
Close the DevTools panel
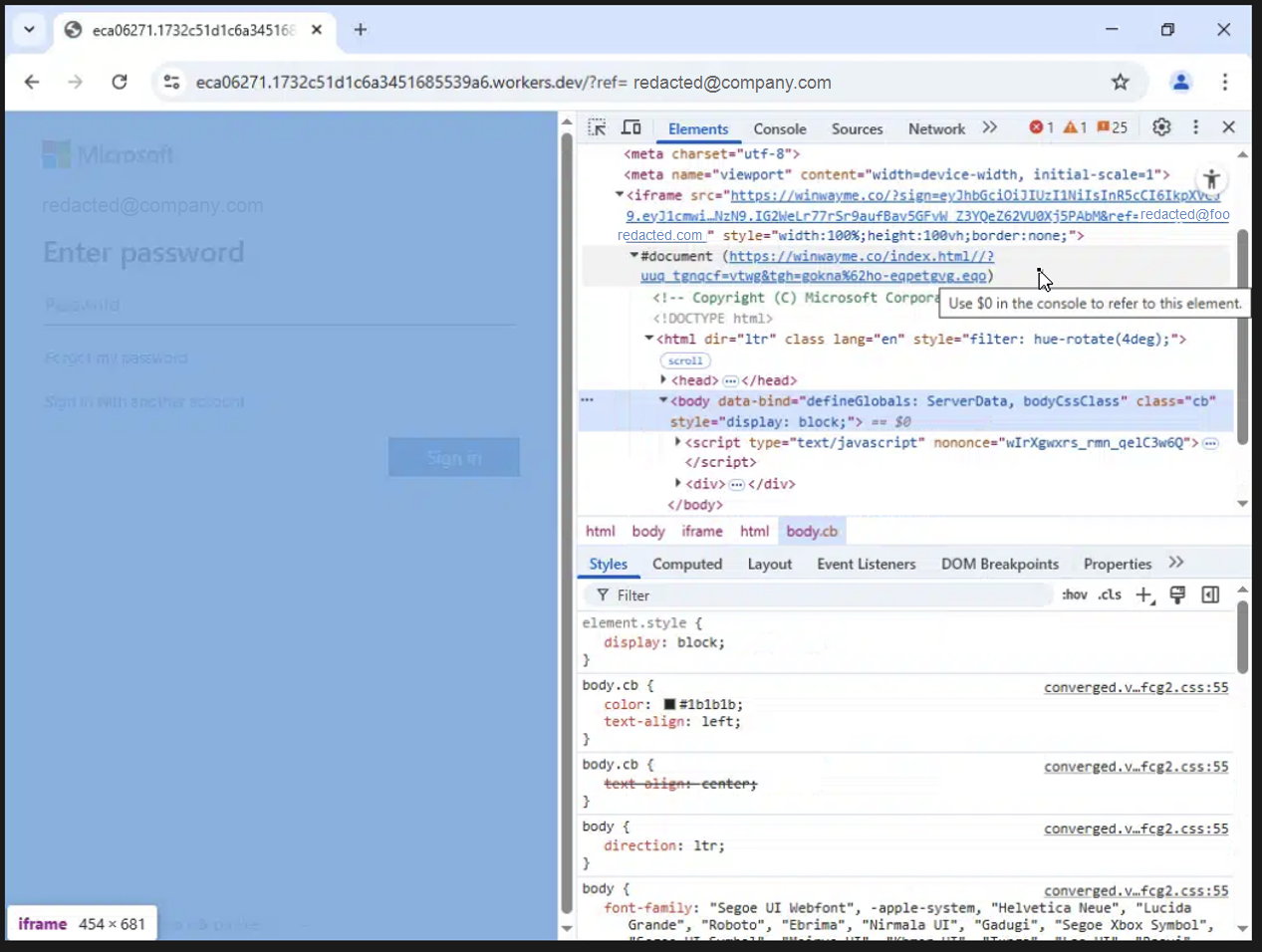pos(1229,127)
